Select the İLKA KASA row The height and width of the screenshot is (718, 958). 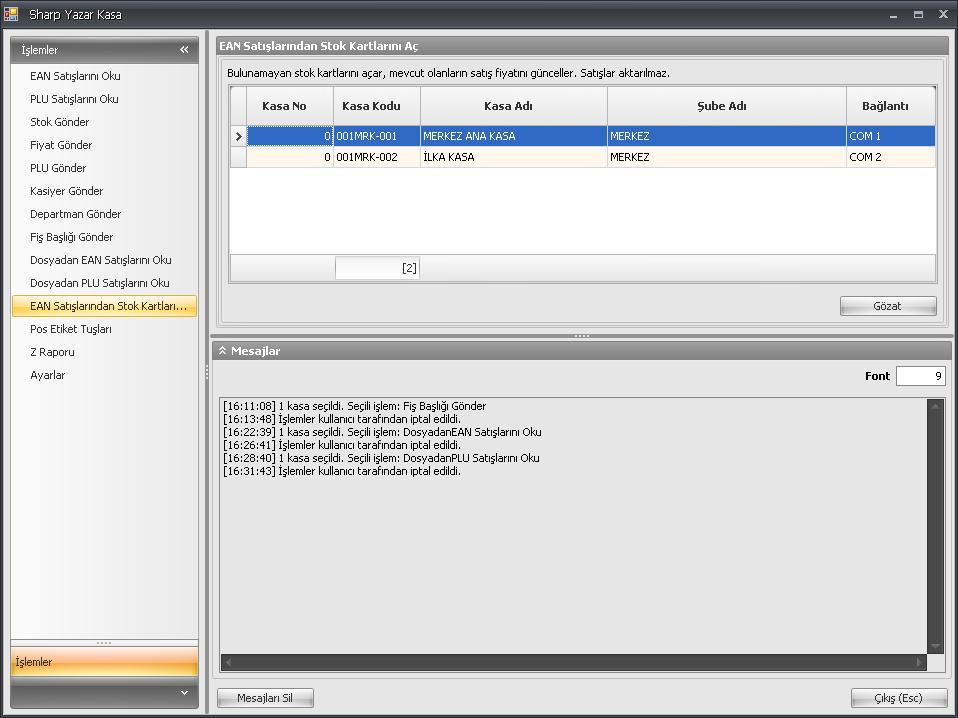(x=583, y=157)
